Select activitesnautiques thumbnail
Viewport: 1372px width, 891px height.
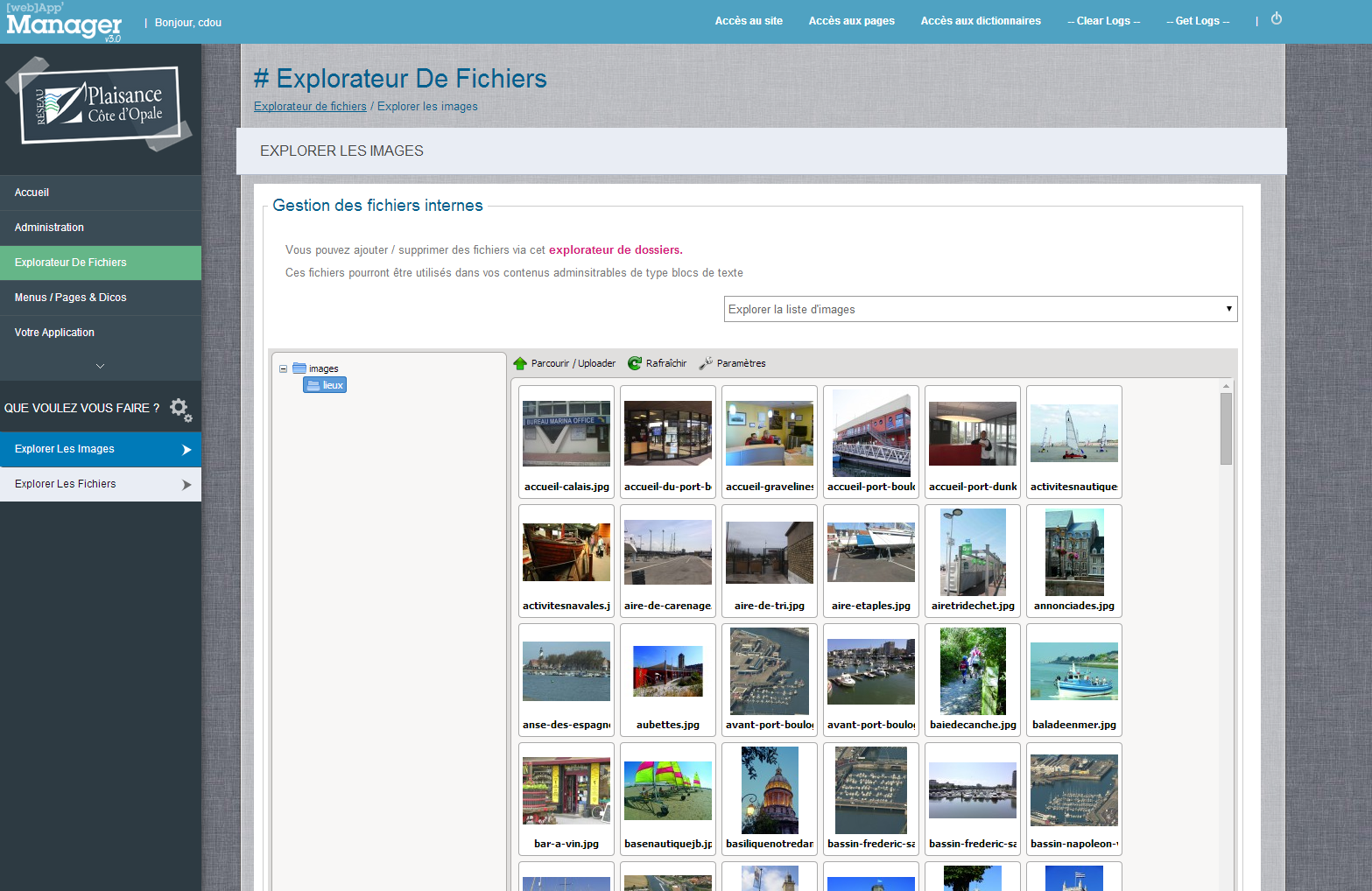pos(1074,442)
